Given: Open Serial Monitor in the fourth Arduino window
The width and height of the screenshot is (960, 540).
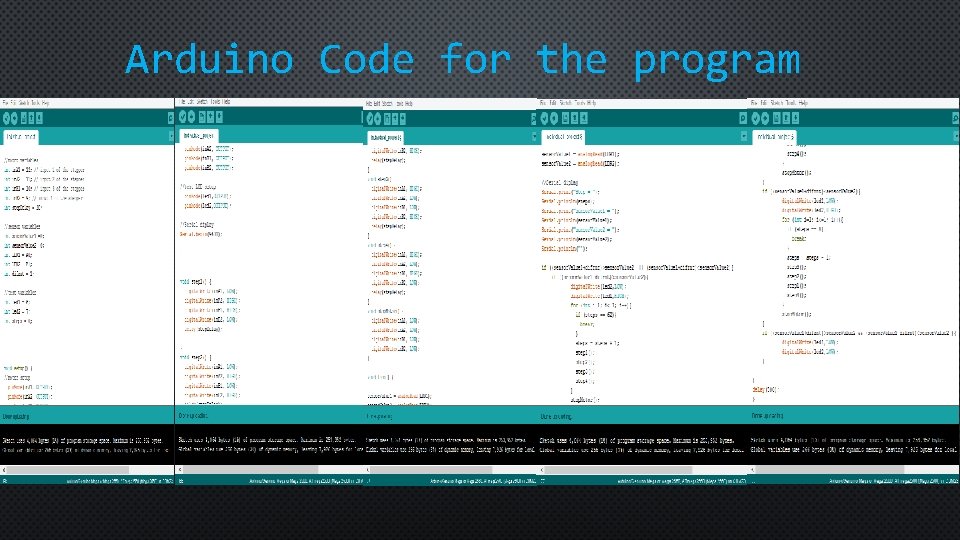Looking at the screenshot, I should pyautogui.click(x=743, y=118).
